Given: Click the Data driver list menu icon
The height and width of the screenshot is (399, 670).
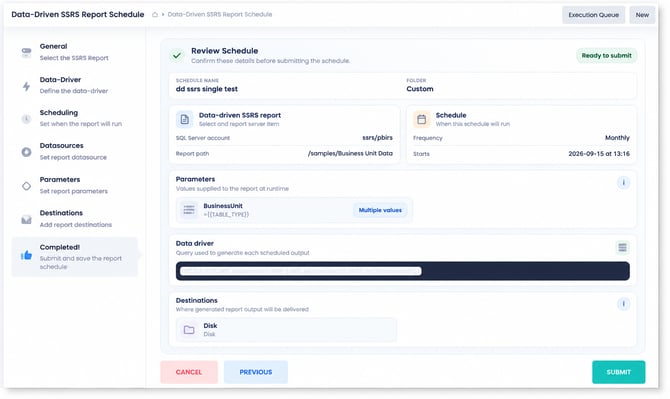Looking at the screenshot, I should [x=623, y=247].
